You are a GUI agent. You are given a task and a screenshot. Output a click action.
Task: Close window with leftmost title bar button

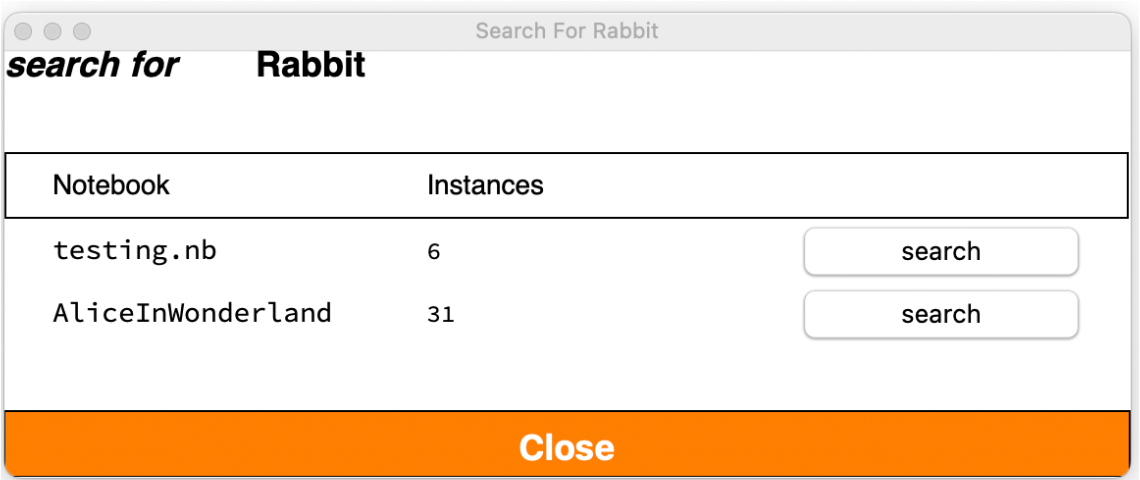point(24,32)
